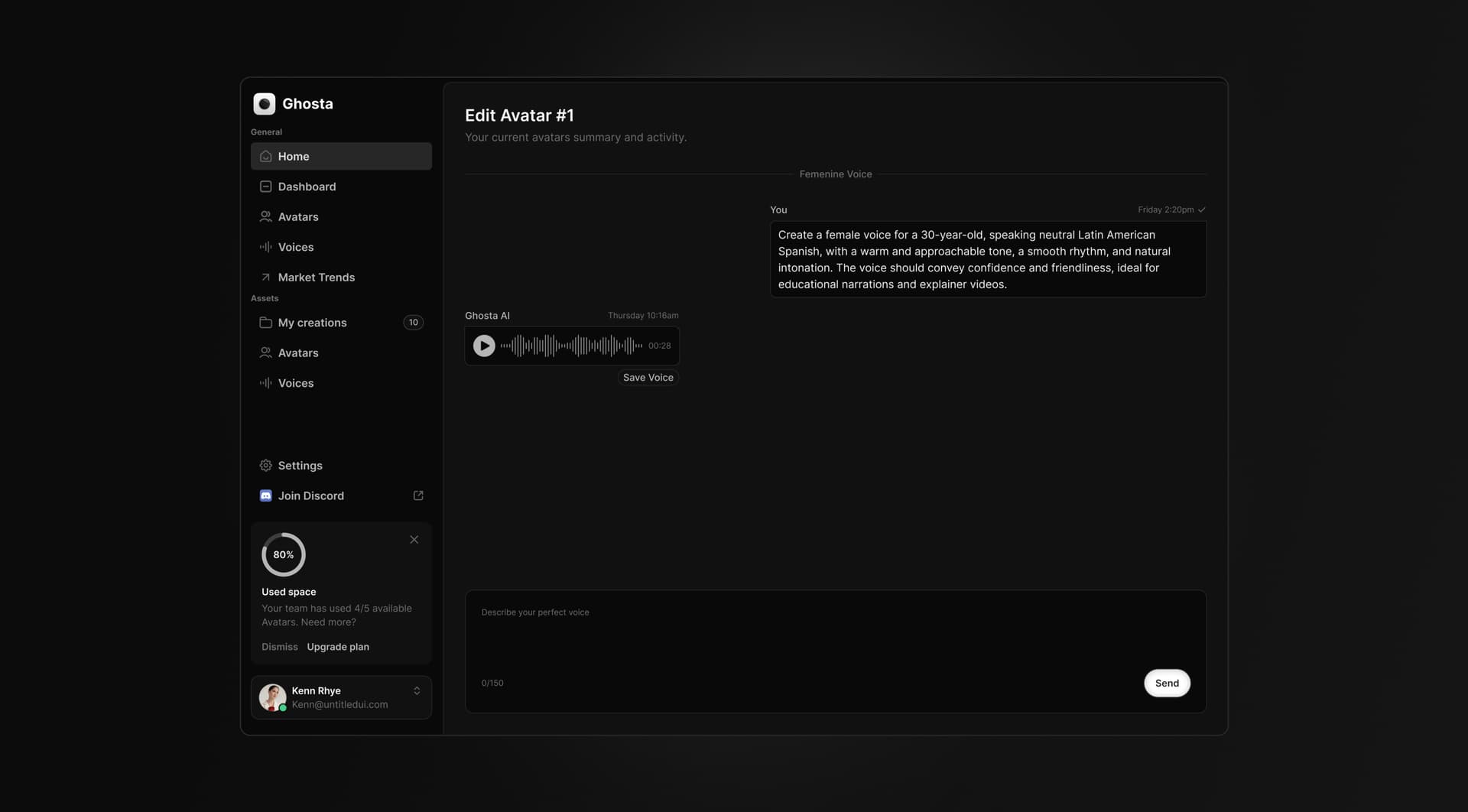Expand the Kenn Rhye account switcher
The width and height of the screenshot is (1468, 812).
(417, 691)
